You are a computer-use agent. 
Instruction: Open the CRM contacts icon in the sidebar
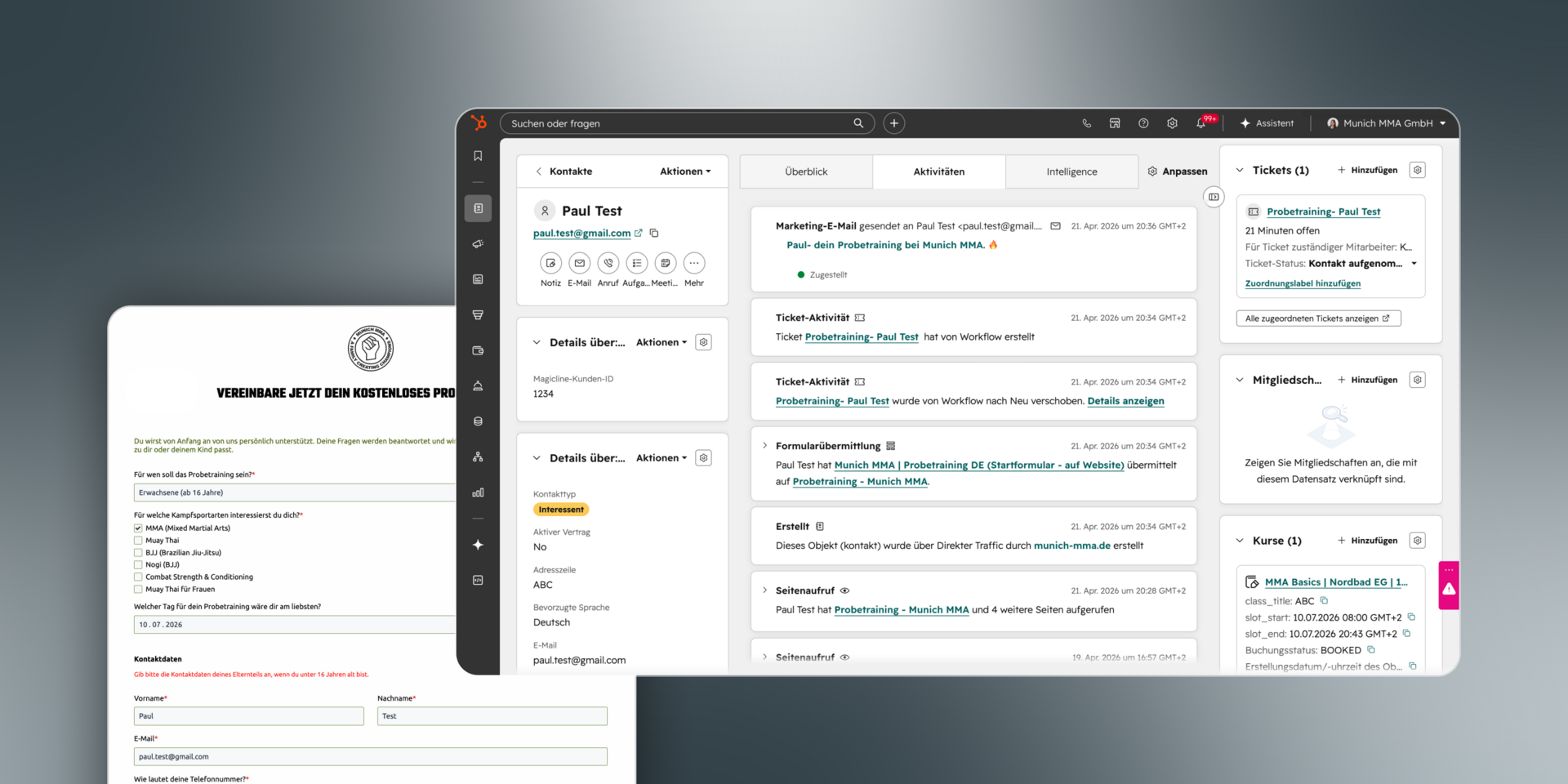[478, 208]
